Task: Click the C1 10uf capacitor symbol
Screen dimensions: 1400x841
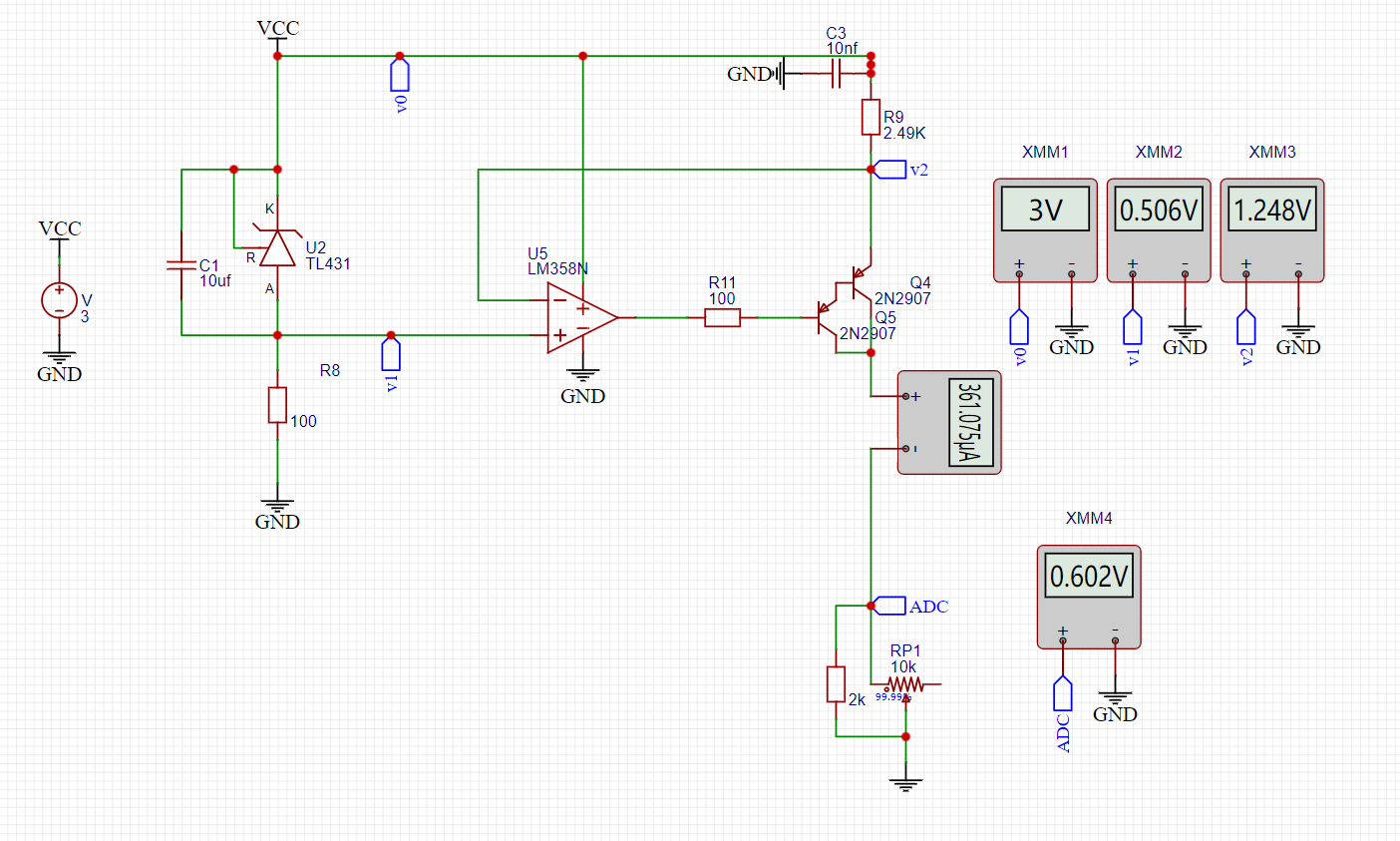Action: 180,265
